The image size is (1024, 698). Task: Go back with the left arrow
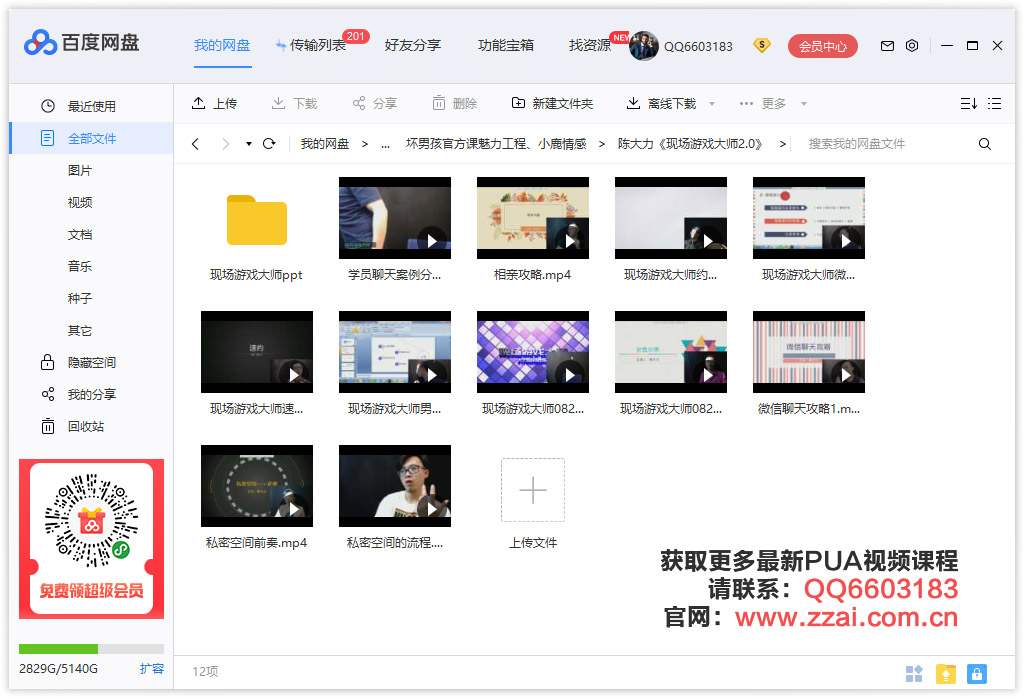pos(195,144)
